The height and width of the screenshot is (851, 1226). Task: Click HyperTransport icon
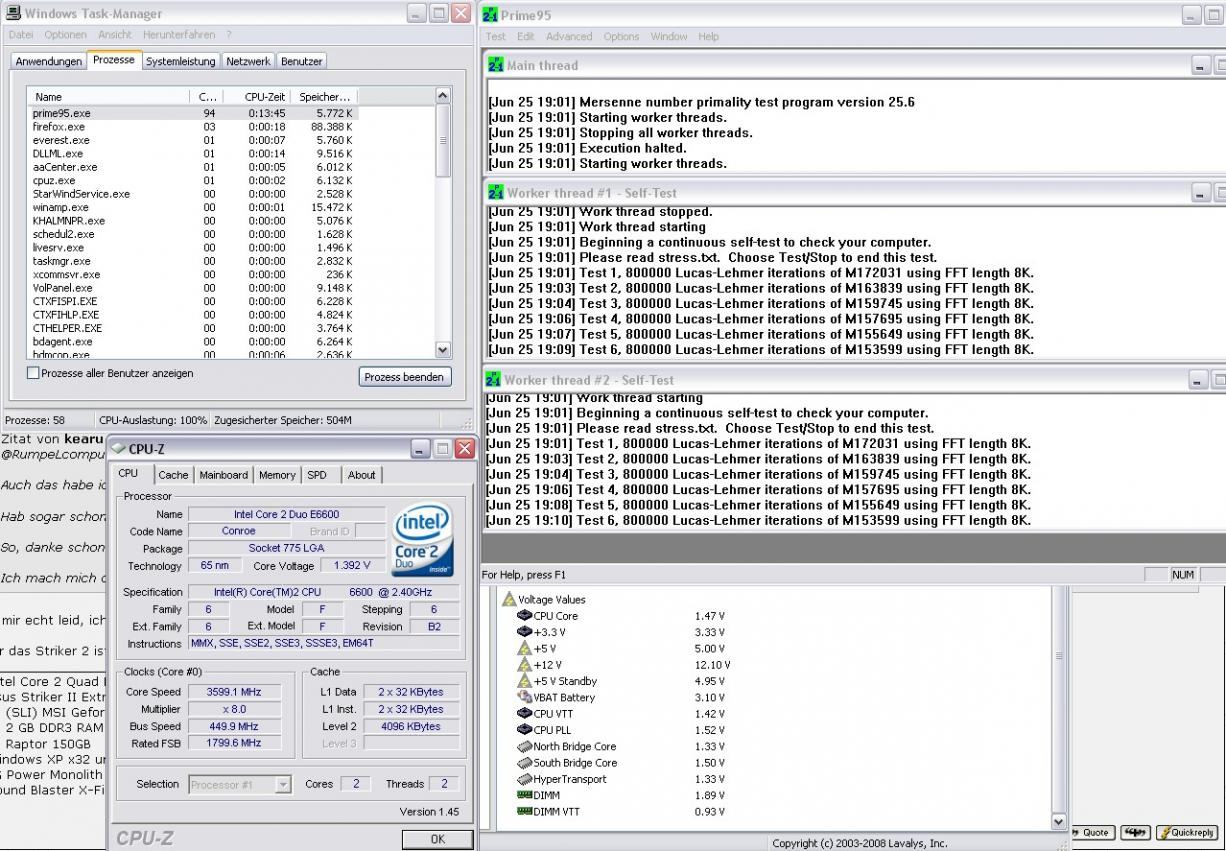click(x=524, y=779)
